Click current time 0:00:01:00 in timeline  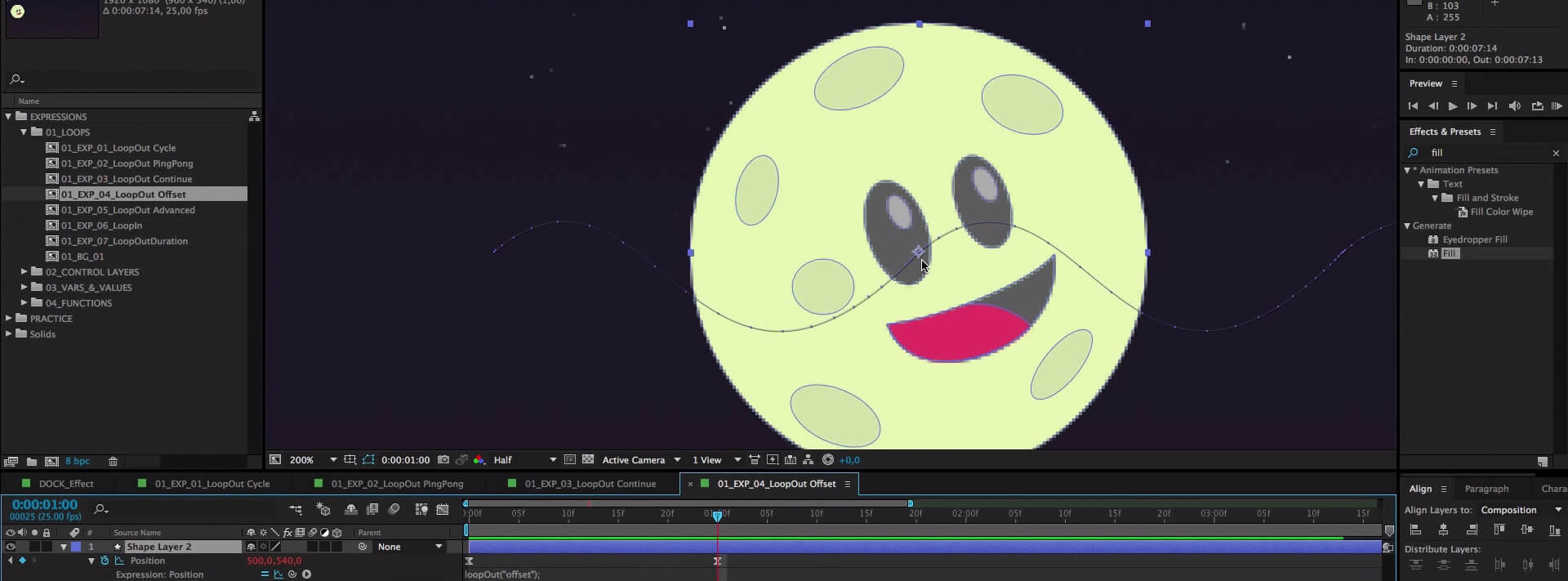pyautogui.click(x=45, y=505)
